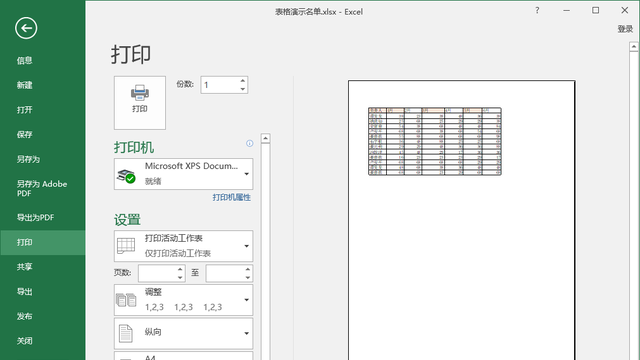The height and width of the screenshot is (360, 640).
Task: Click the 至 end page field
Action: click(x=225, y=273)
